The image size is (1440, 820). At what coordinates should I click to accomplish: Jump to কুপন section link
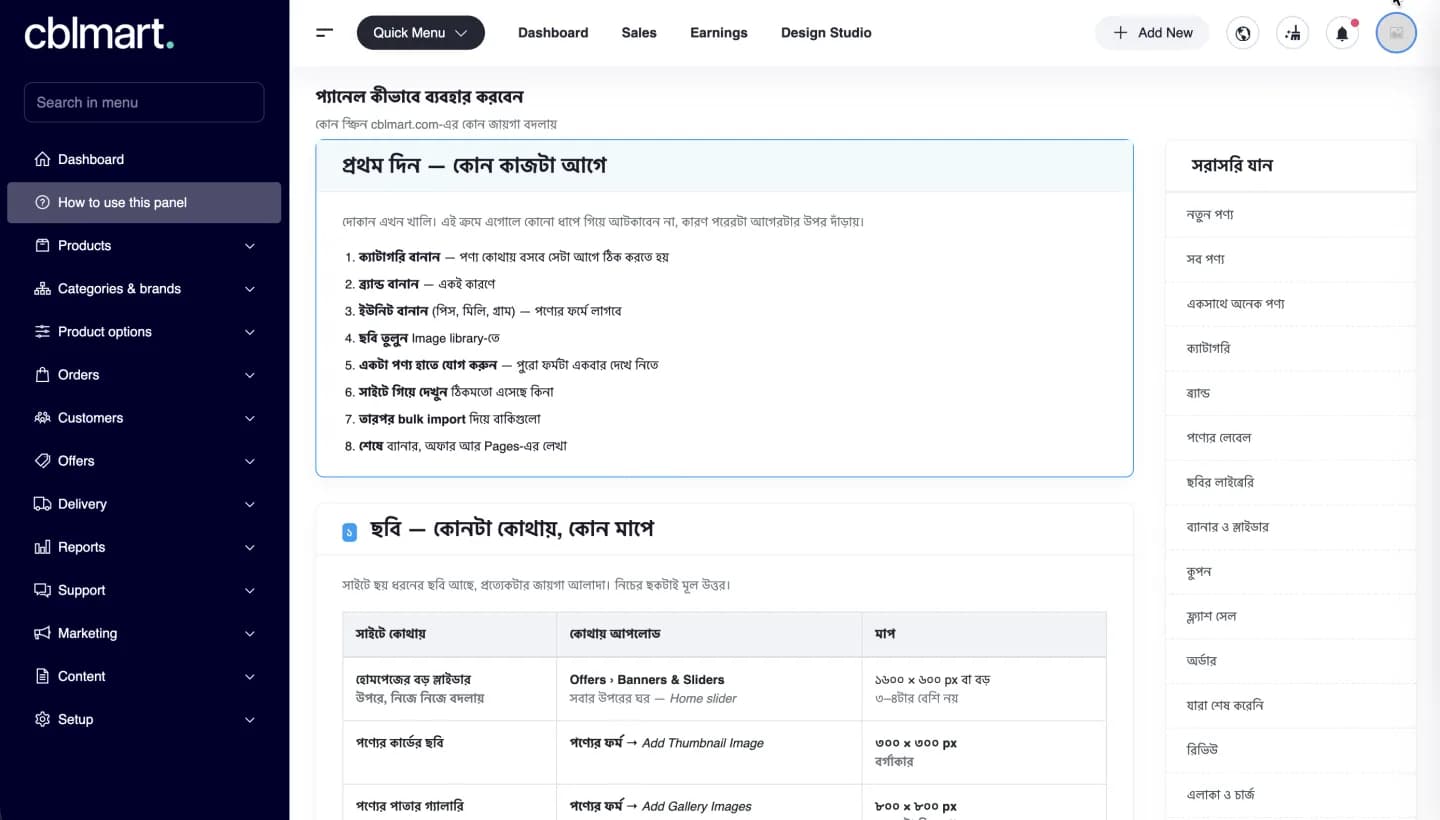1290,571
